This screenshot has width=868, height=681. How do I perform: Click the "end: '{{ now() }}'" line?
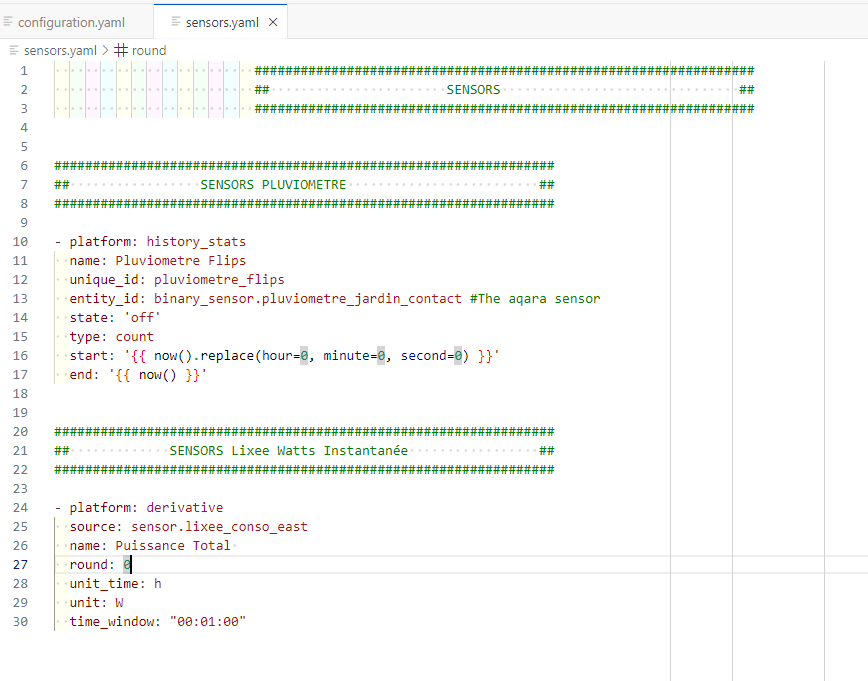point(138,375)
